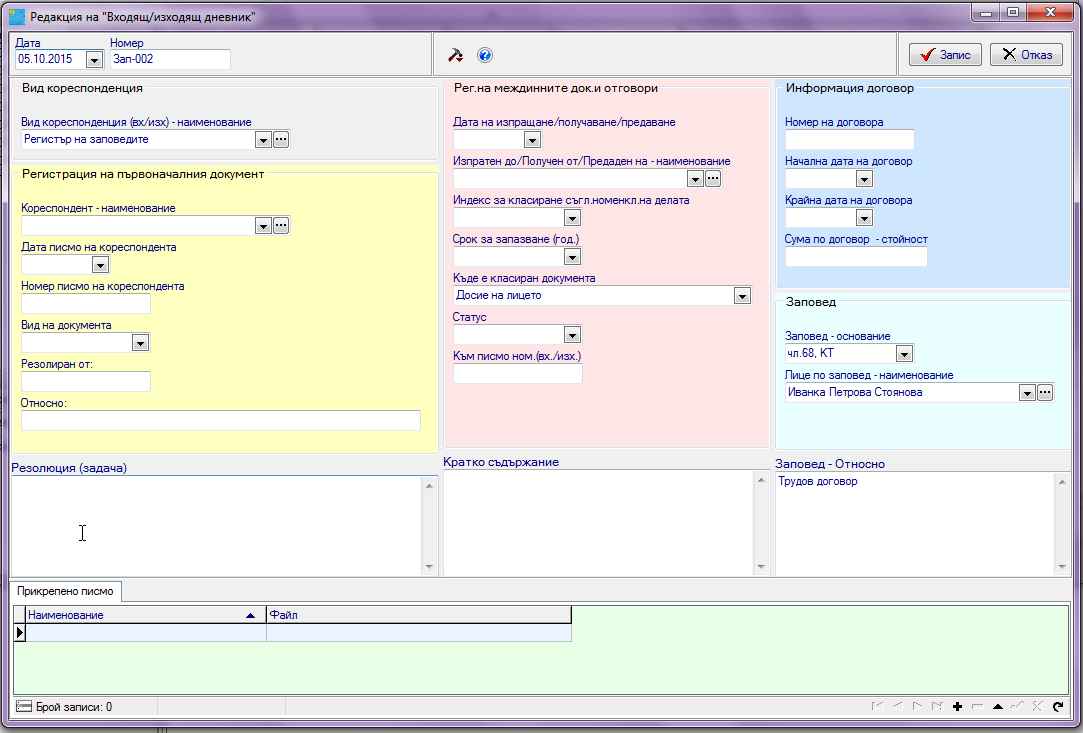Image resolution: width=1083 pixels, height=733 pixels.
Task: Save with the Запис button
Action: pyautogui.click(x=945, y=55)
